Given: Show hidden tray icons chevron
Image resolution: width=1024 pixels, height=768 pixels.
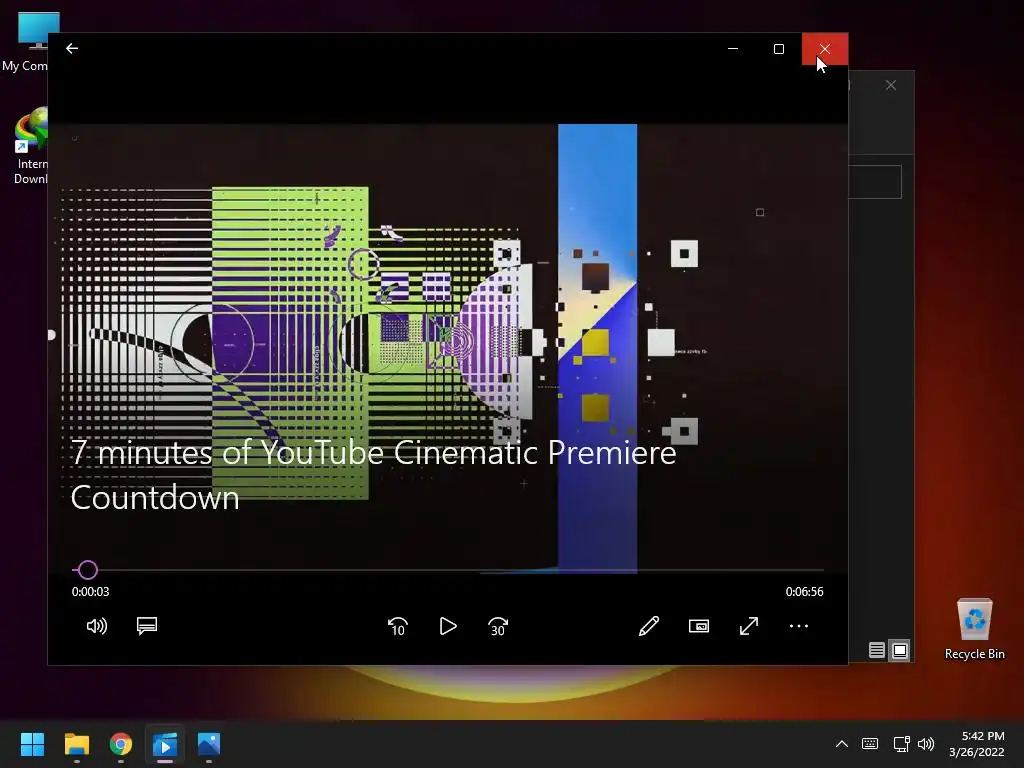Looking at the screenshot, I should click(x=842, y=744).
